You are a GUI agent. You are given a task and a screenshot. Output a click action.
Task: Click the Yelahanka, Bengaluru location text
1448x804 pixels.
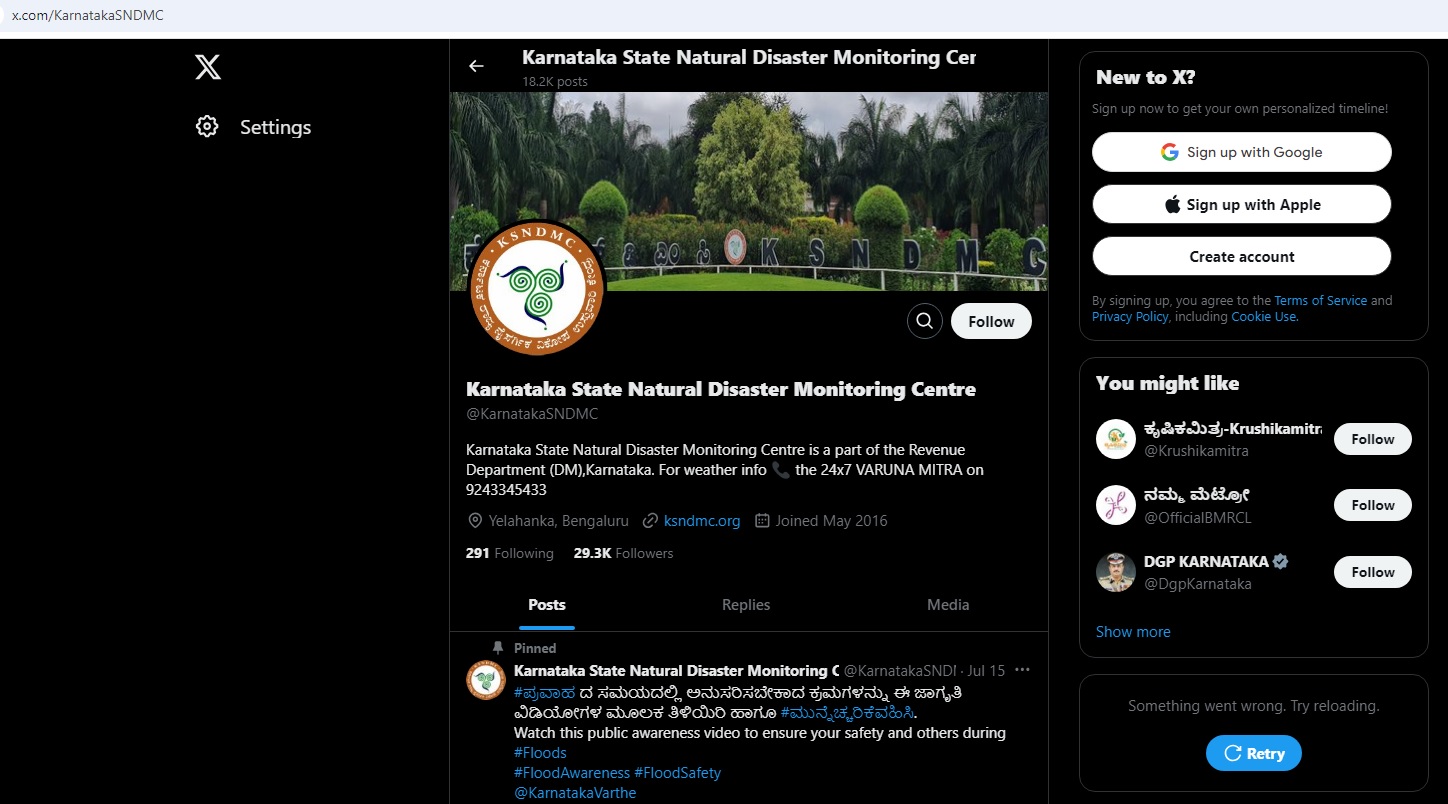tap(558, 521)
